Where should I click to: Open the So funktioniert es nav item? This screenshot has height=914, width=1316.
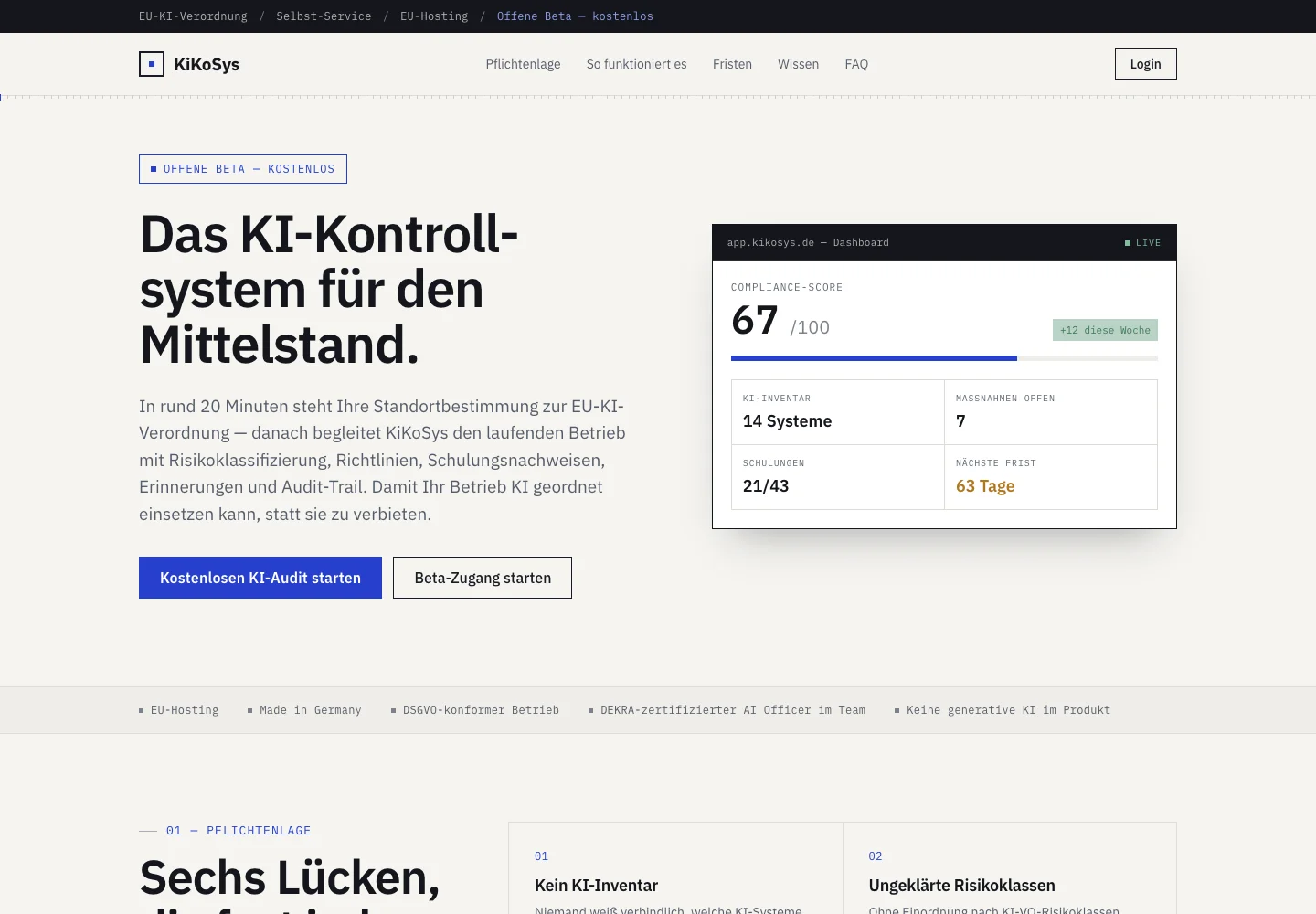point(637,64)
